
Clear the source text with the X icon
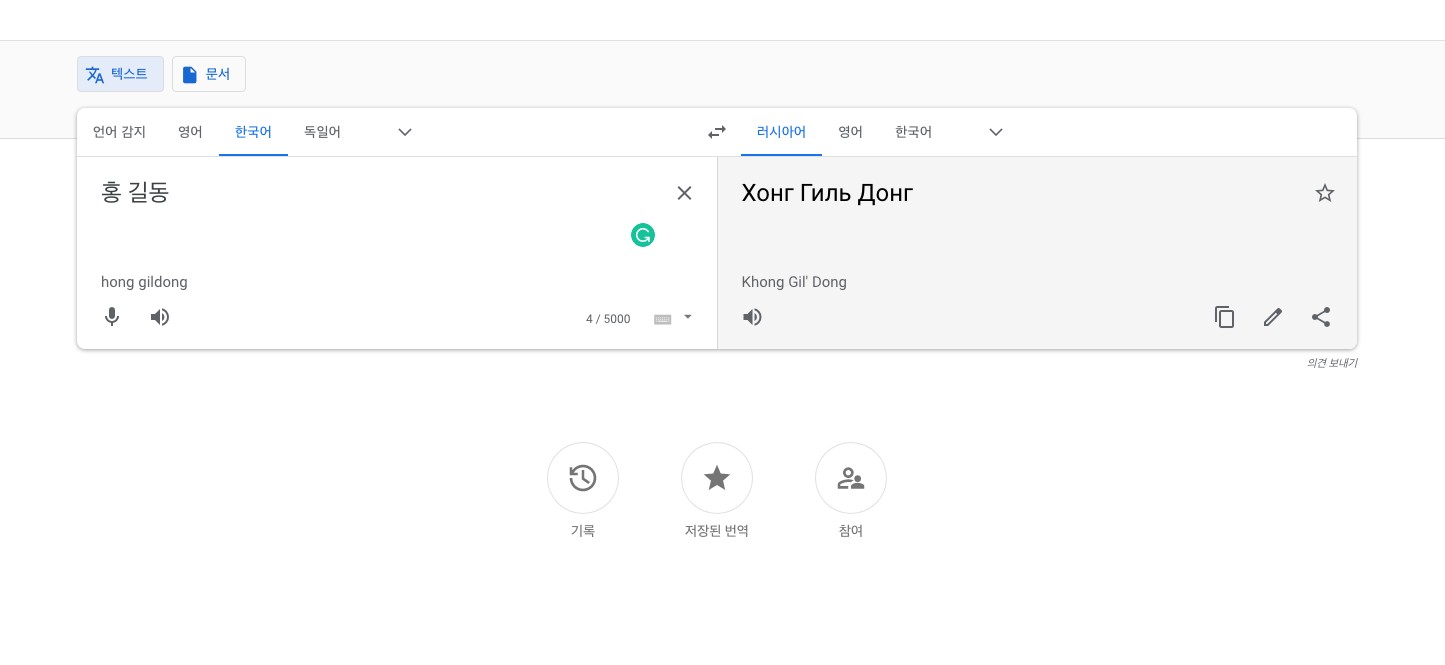click(x=684, y=193)
